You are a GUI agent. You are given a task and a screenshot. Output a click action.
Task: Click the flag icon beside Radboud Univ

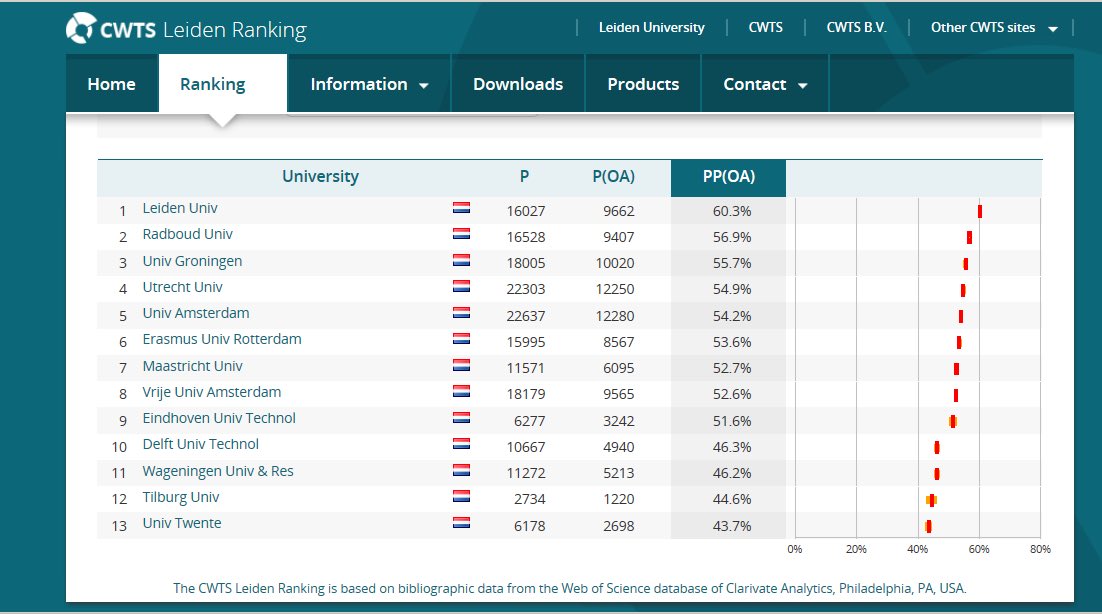click(461, 234)
